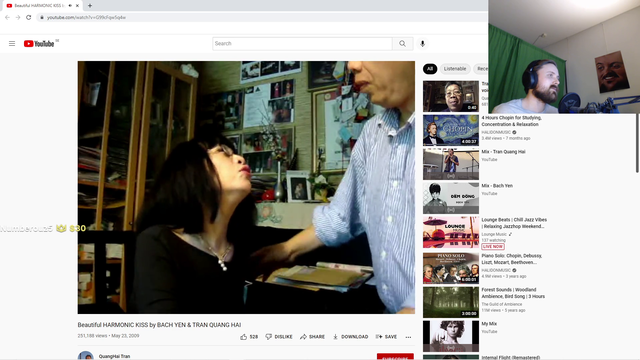Save the video to a playlist

[x=386, y=337]
